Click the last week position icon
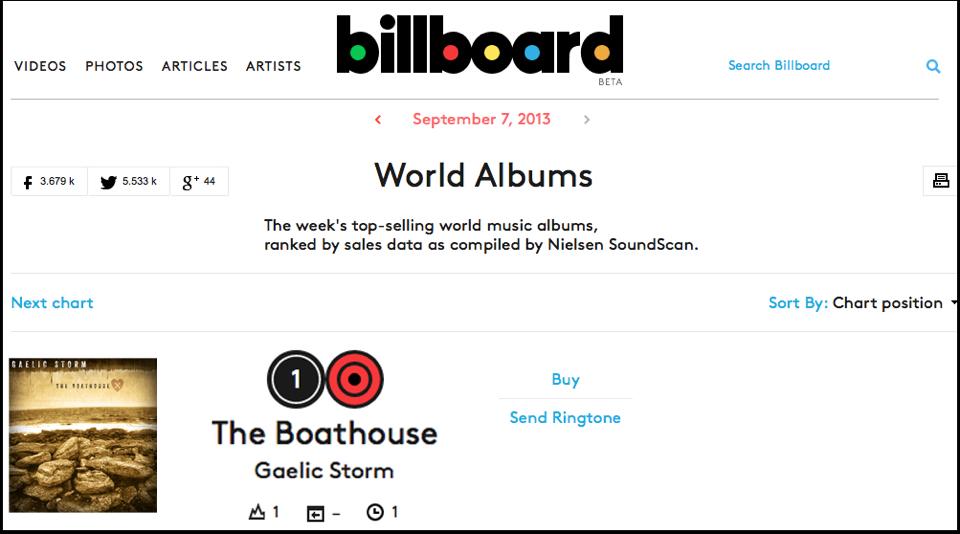The width and height of the screenshot is (960, 534). (315, 513)
